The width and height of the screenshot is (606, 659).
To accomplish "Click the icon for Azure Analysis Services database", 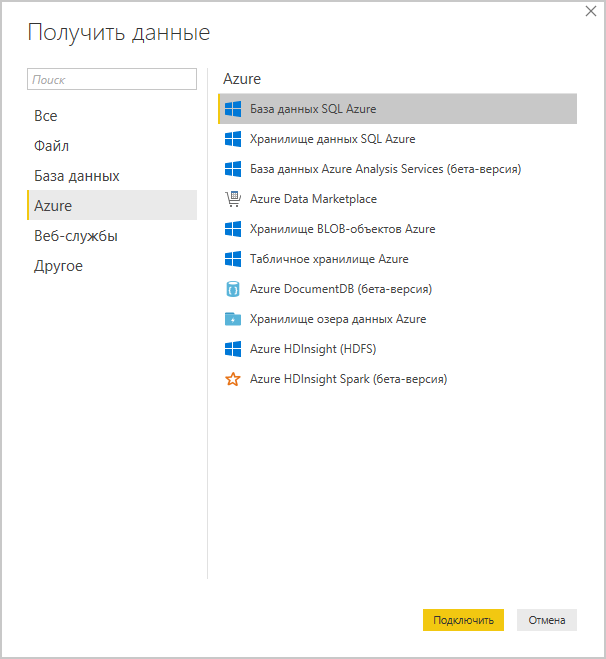I will (233, 169).
